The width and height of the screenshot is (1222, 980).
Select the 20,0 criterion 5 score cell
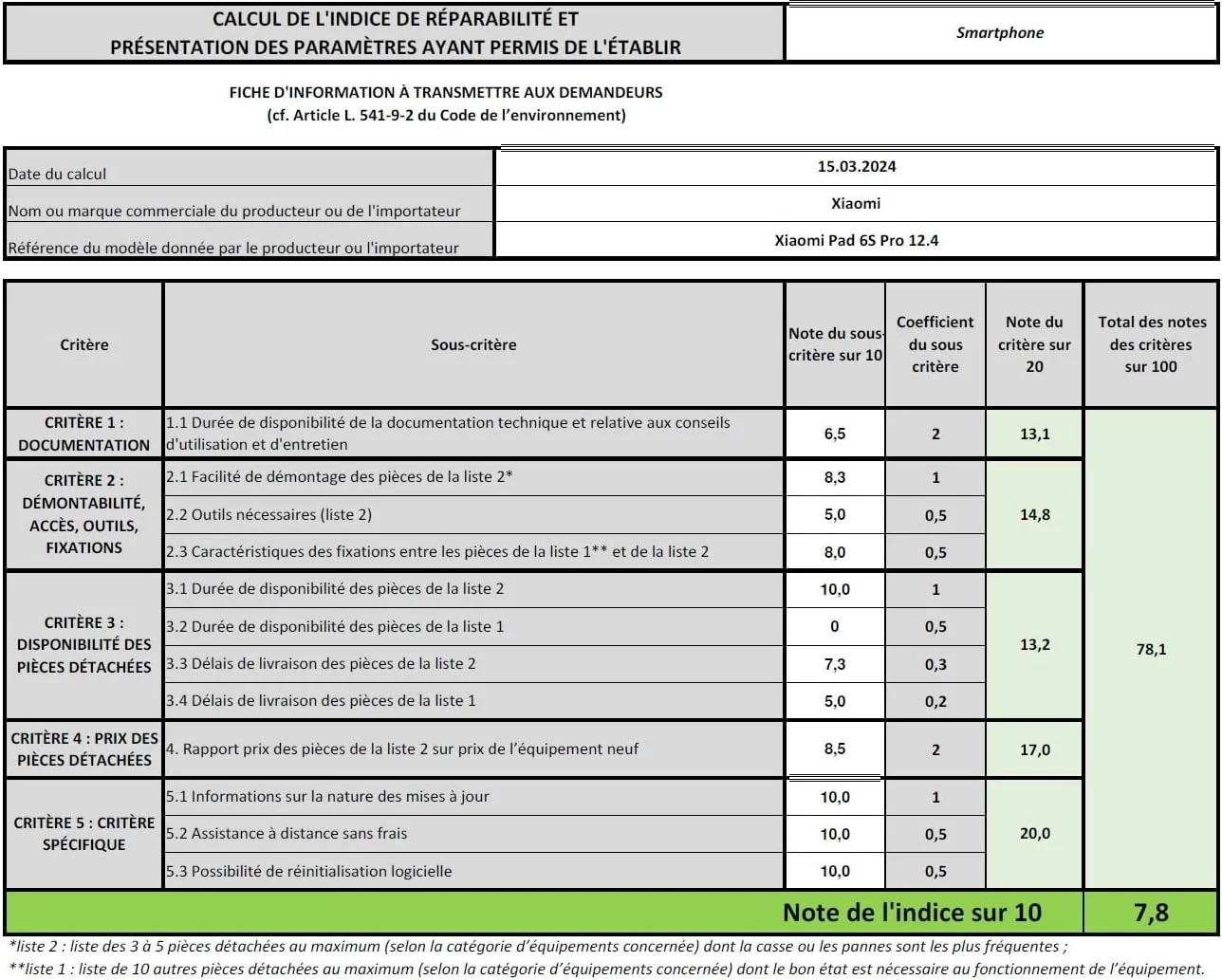click(x=1034, y=834)
